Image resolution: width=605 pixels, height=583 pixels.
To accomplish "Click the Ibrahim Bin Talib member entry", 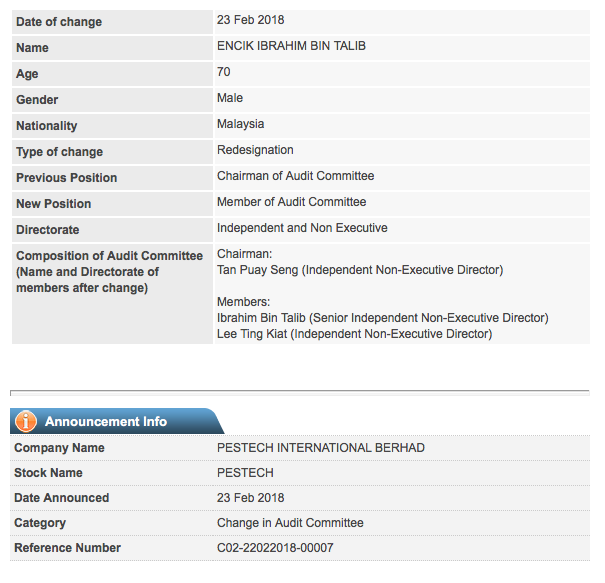I will pos(382,318).
